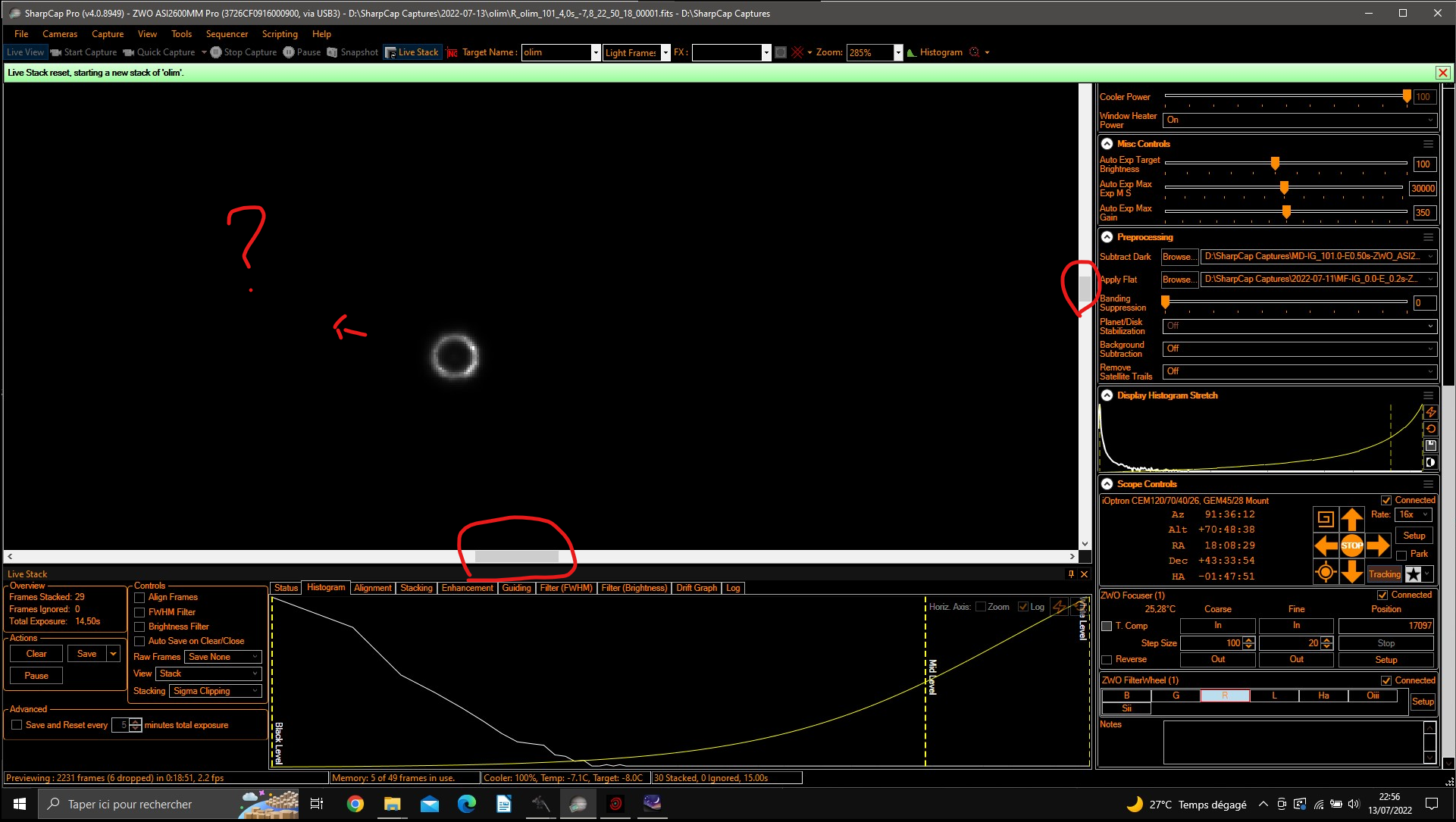
Task: Click the orange STOP mount button
Action: coord(1351,545)
